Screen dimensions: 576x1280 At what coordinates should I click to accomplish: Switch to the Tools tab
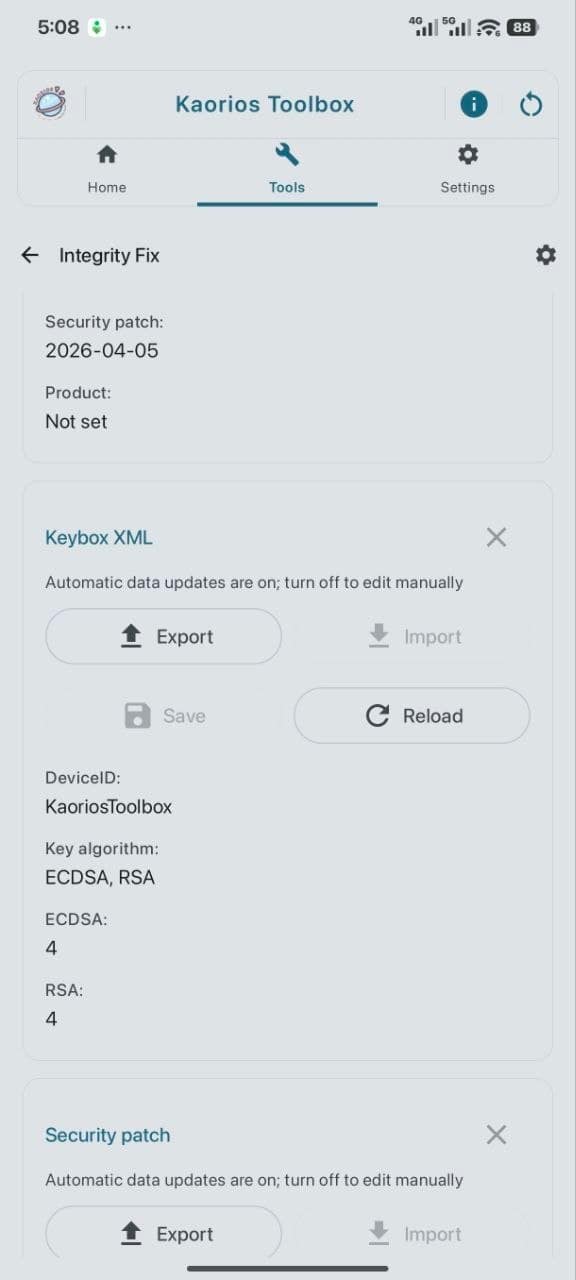(287, 170)
